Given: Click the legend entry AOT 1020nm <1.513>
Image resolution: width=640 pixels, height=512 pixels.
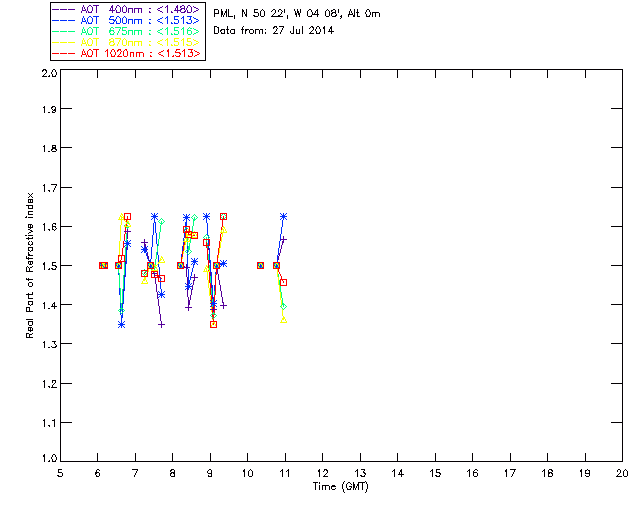Looking at the screenshot, I should 127,53.
